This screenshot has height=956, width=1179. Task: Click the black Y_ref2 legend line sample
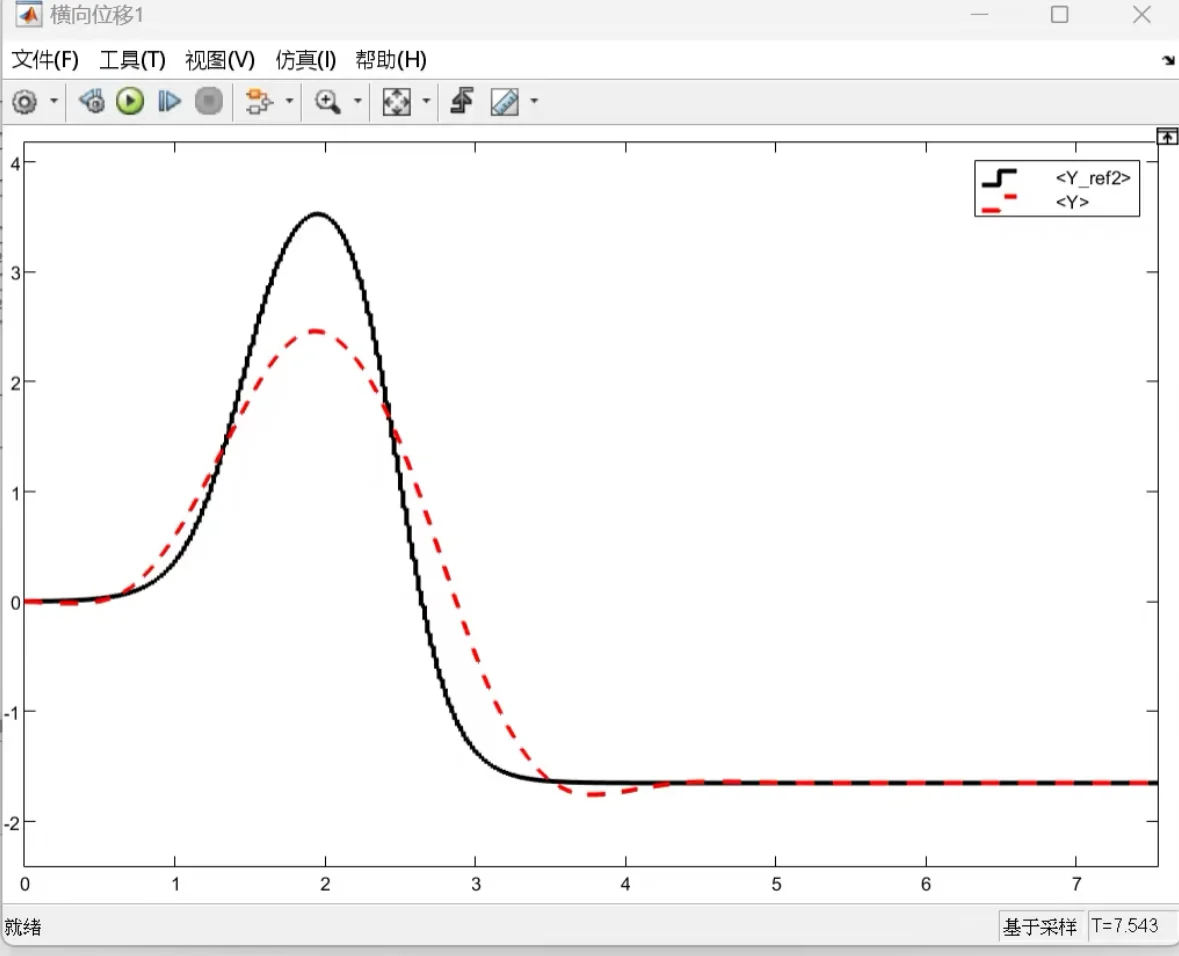tap(999, 178)
